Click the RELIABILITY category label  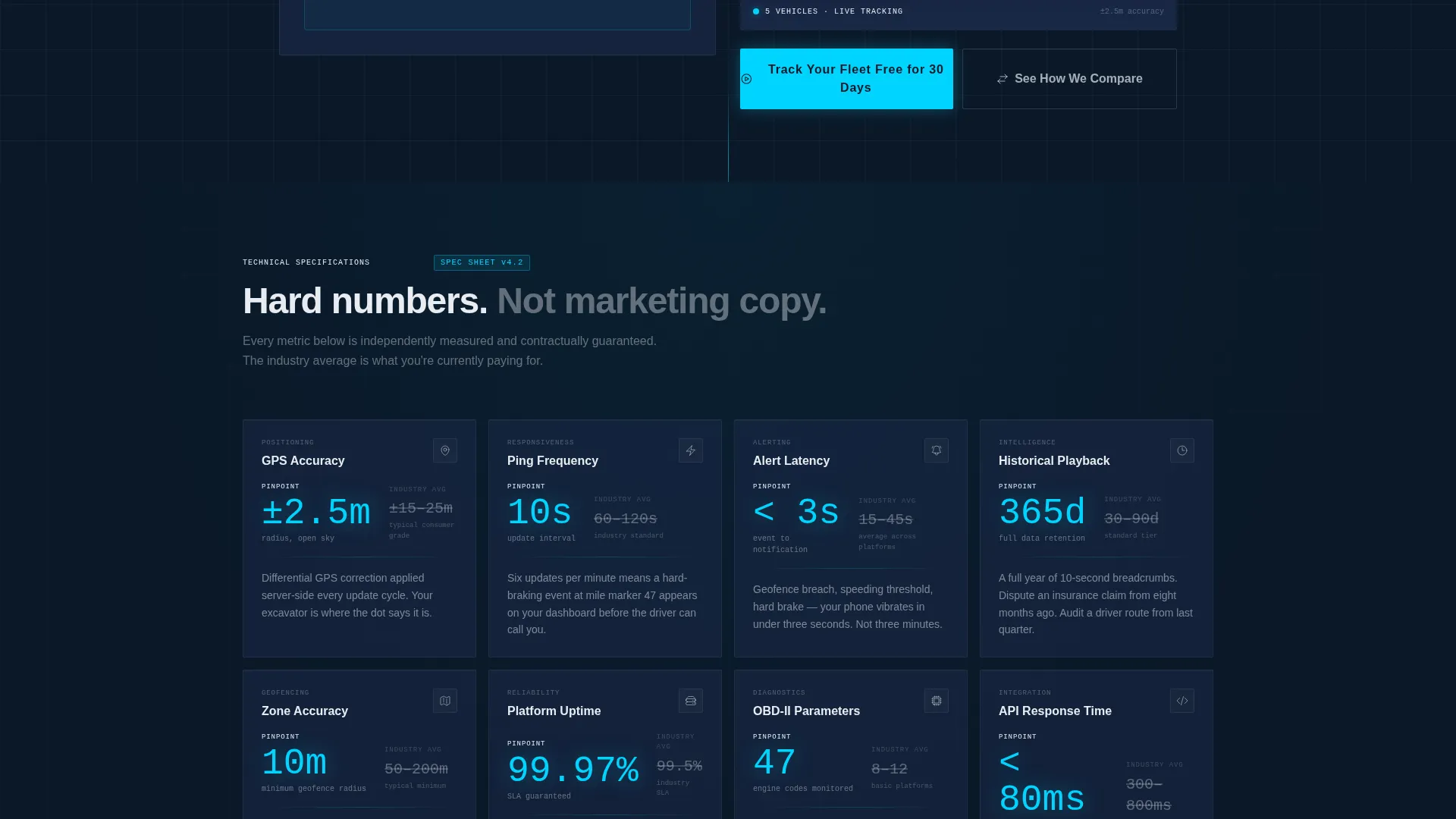click(x=533, y=692)
